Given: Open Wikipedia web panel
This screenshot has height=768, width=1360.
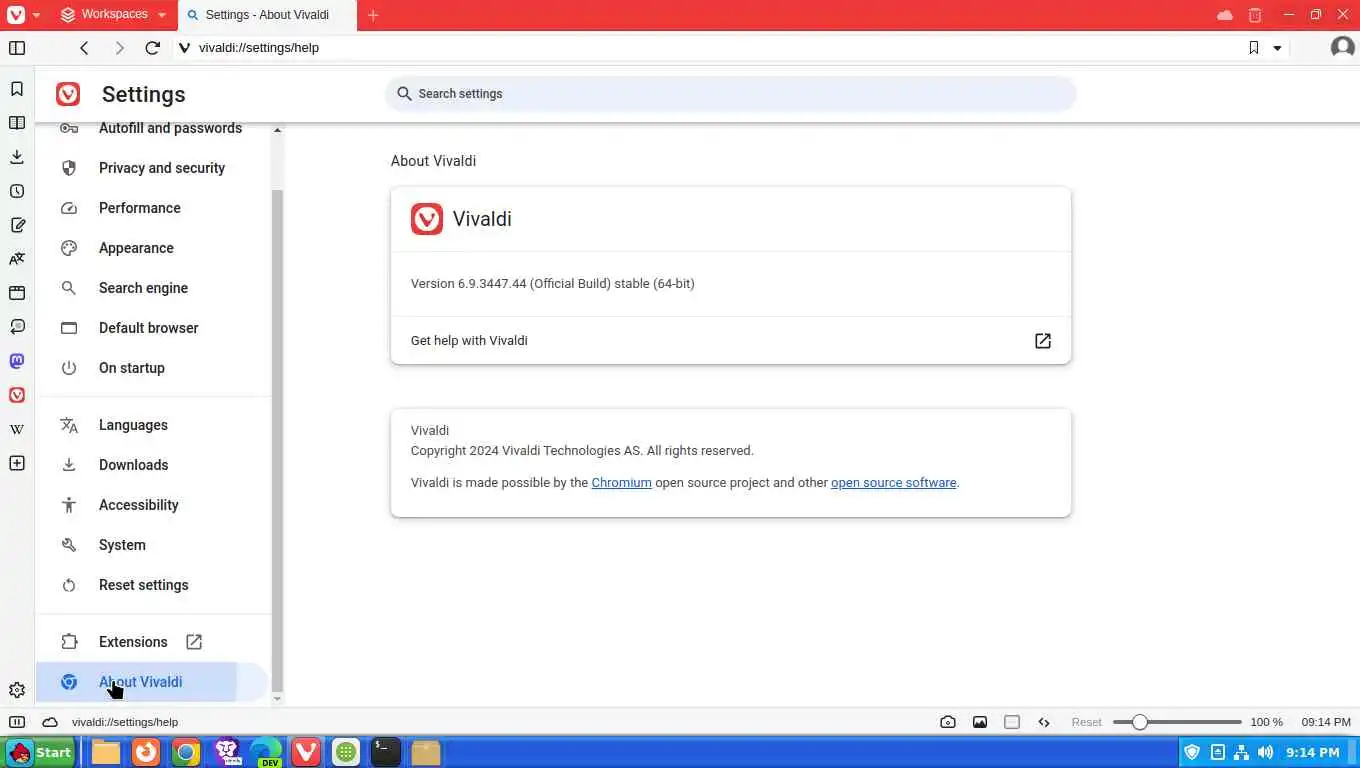Looking at the screenshot, I should pyautogui.click(x=17, y=429).
